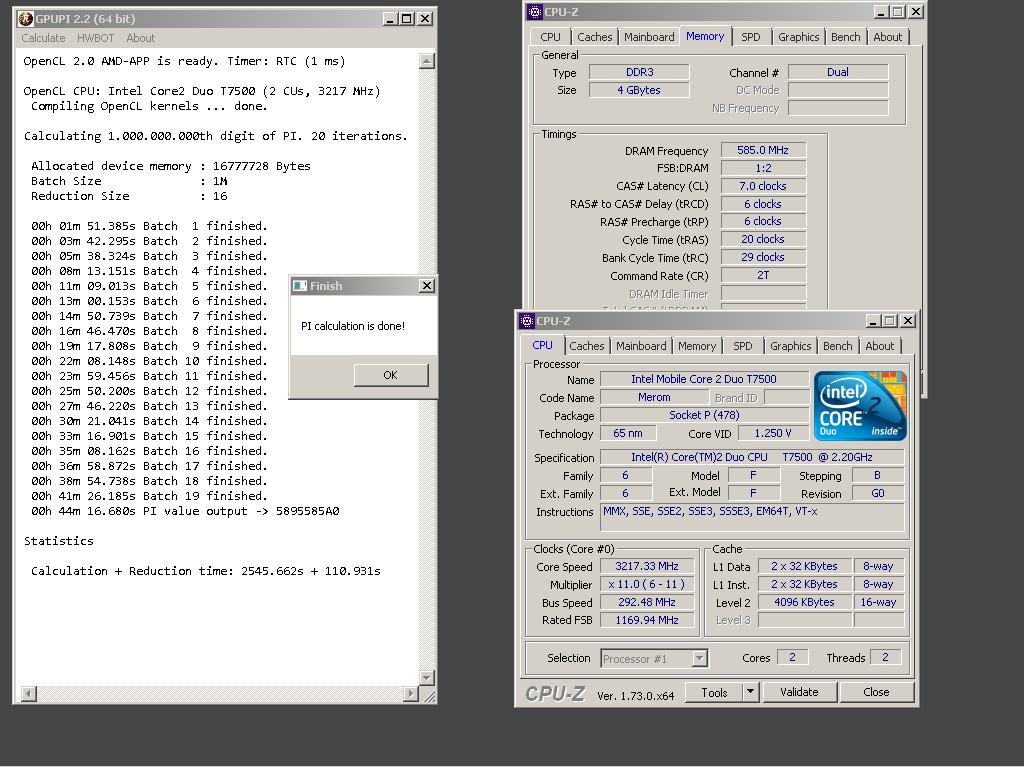1024x768 pixels.
Task: Click the Code Name value Merom
Action: pyautogui.click(x=654, y=397)
